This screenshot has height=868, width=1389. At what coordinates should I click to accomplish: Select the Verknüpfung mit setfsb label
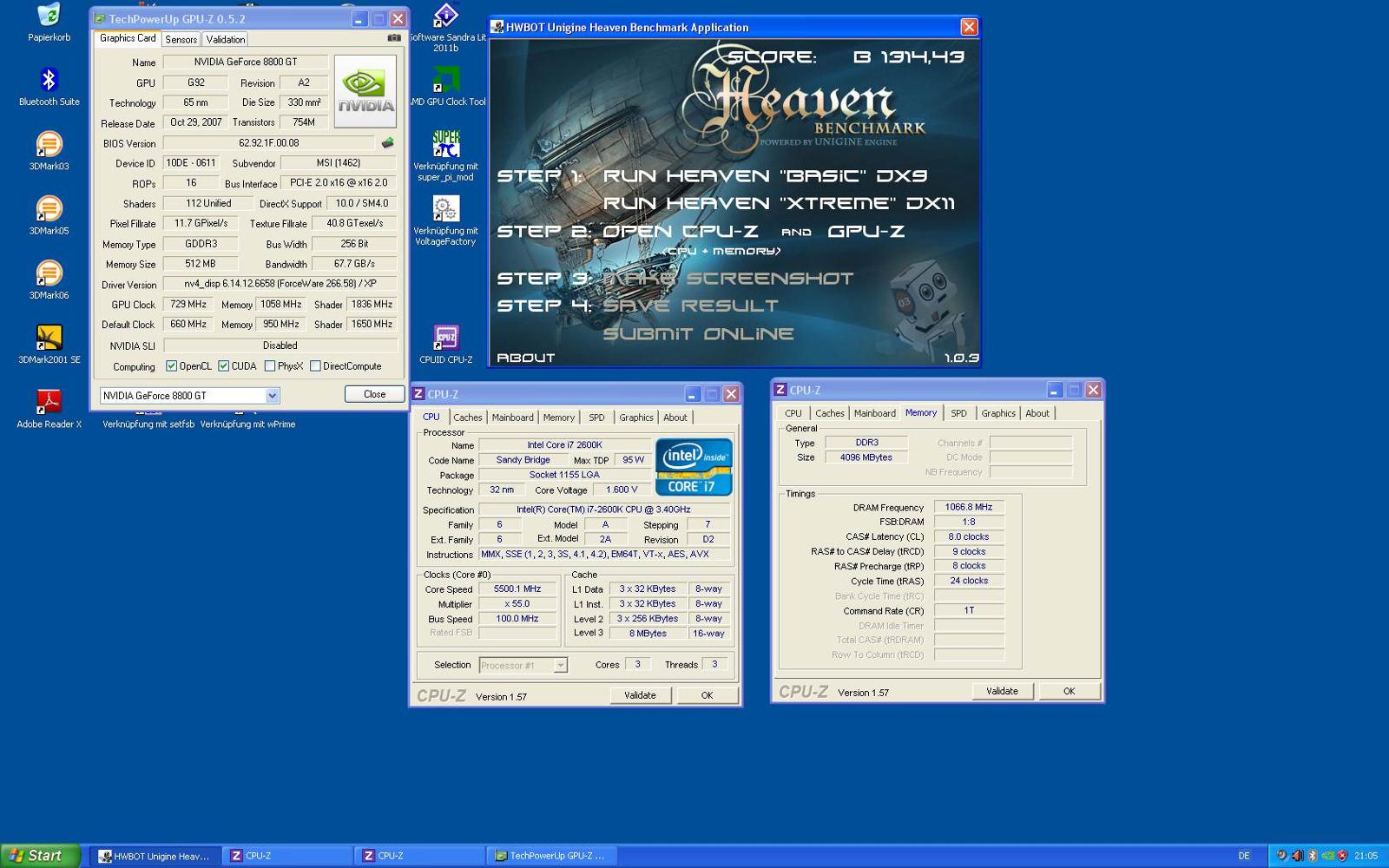click(x=148, y=424)
